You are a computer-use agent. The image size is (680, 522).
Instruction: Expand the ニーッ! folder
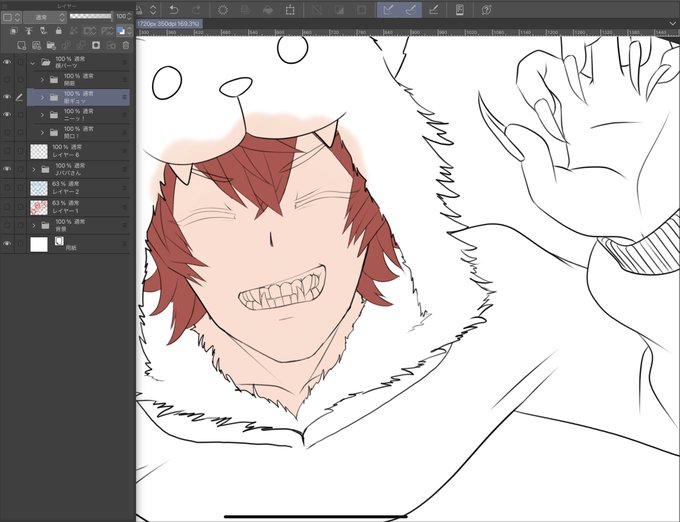pos(42,115)
